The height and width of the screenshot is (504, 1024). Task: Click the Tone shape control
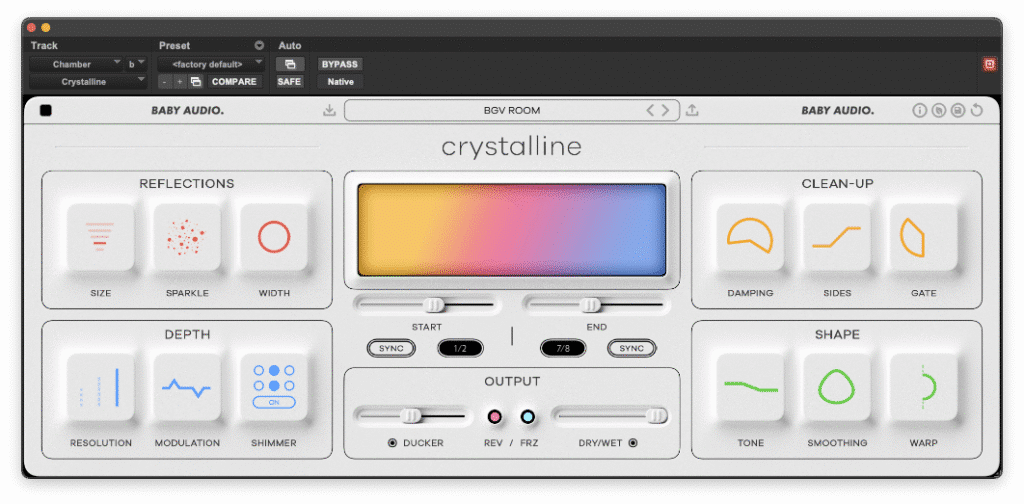pyautogui.click(x=750, y=388)
